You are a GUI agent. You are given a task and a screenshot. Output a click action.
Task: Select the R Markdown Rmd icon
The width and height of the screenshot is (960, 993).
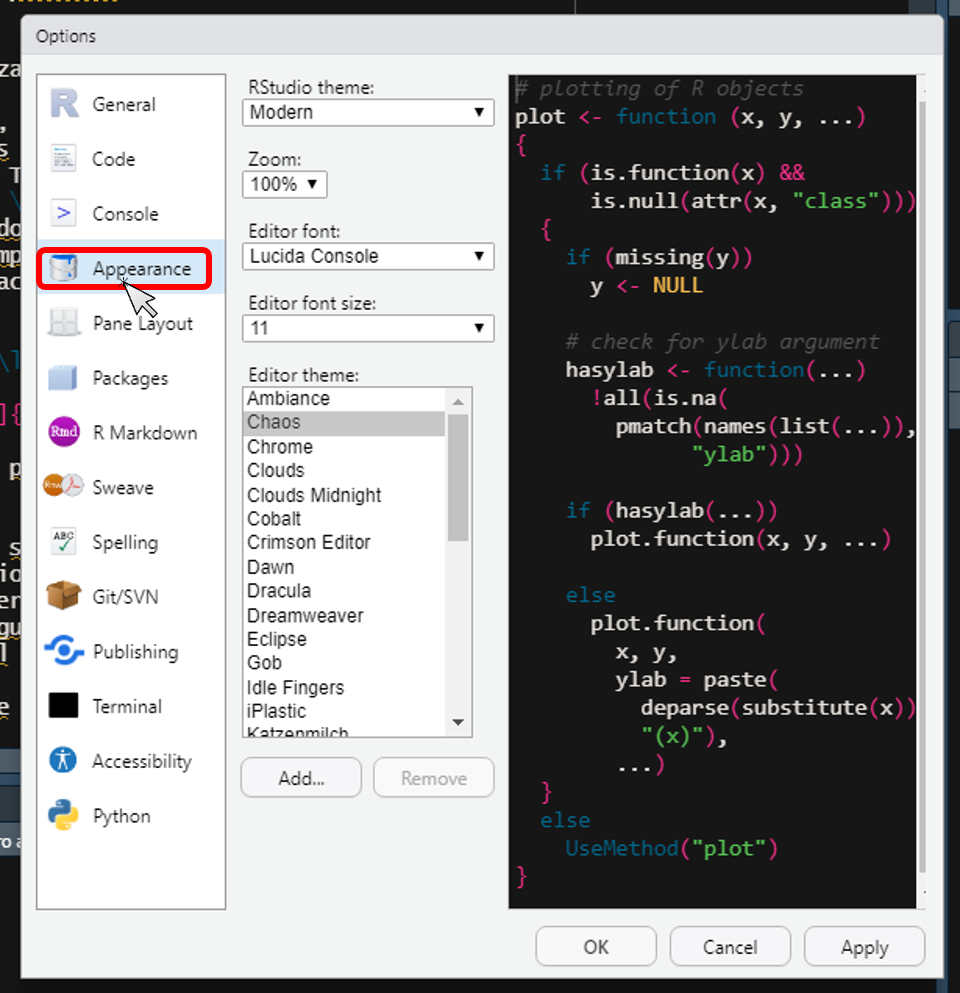(x=64, y=433)
